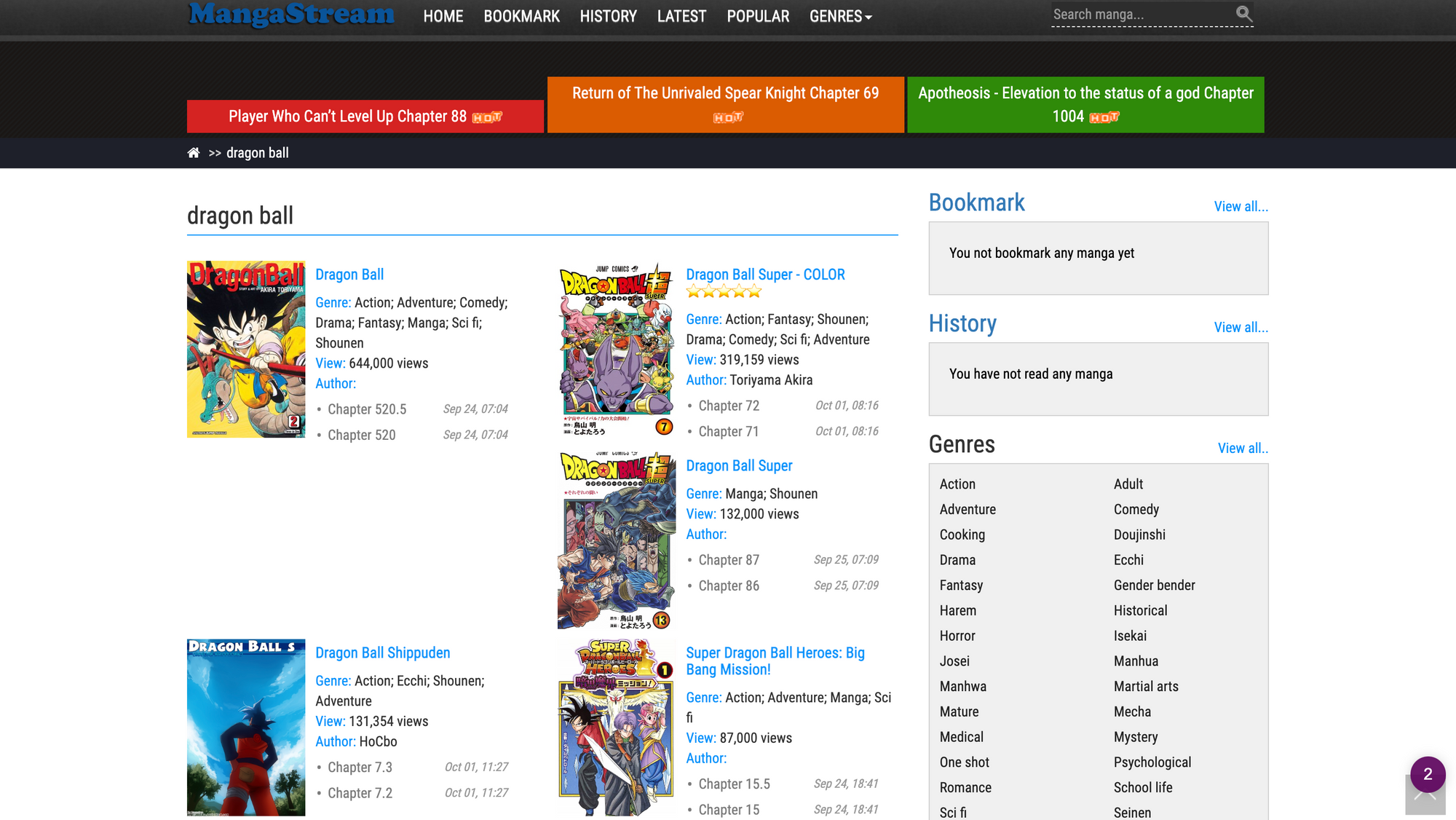
Task: Open the BOOKMARK menu item
Action: (522, 16)
